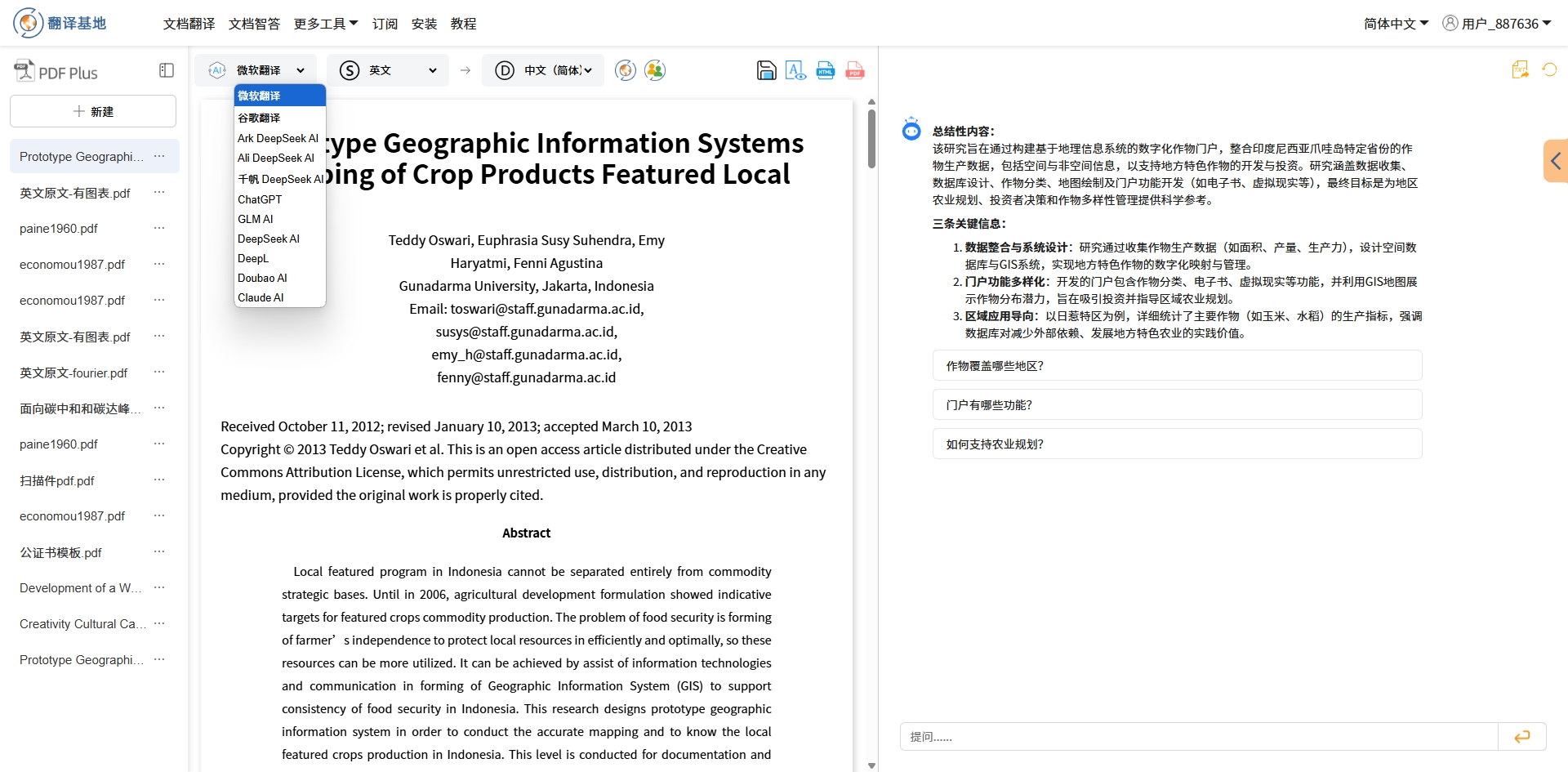Select Claude AI engine
The width and height of the screenshot is (1568, 772).
pos(280,297)
